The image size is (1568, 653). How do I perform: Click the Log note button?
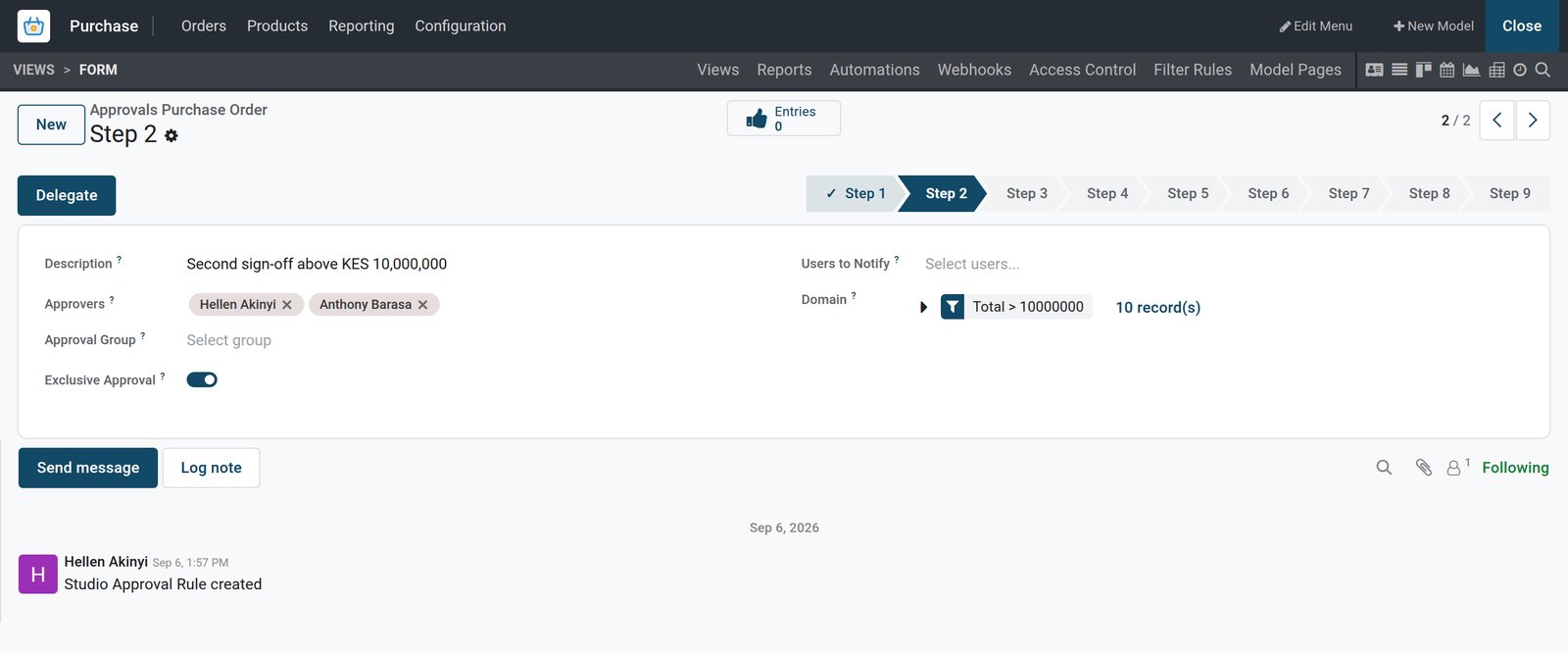click(211, 468)
